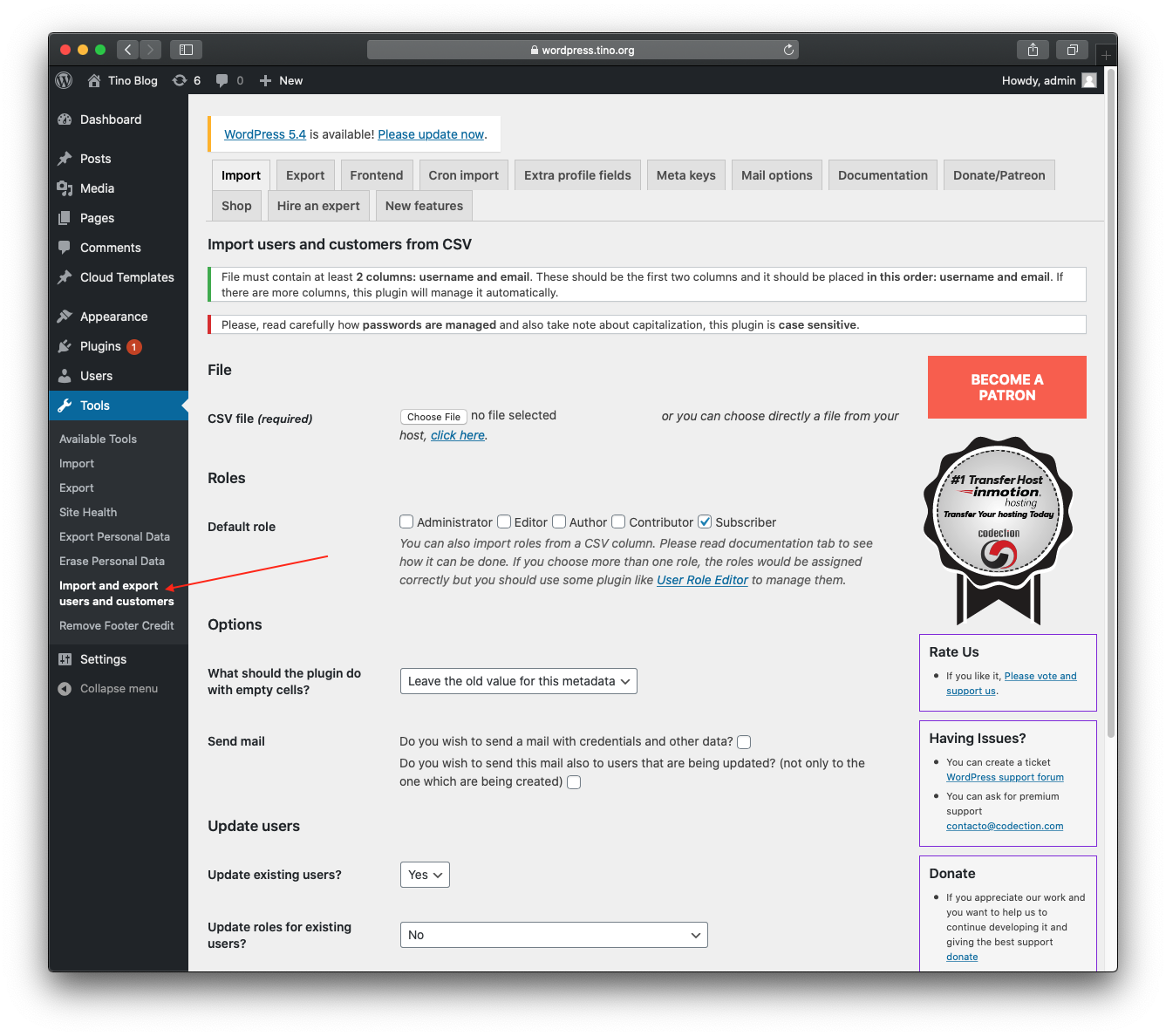Click the BECOME A PATRON button
Screen dimensions: 1166x1036
coord(1006,387)
